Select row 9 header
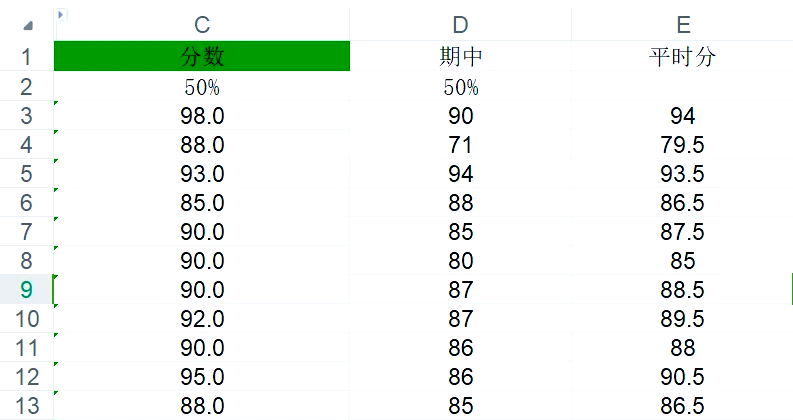Image resolution: width=793 pixels, height=420 pixels. [x=26, y=290]
